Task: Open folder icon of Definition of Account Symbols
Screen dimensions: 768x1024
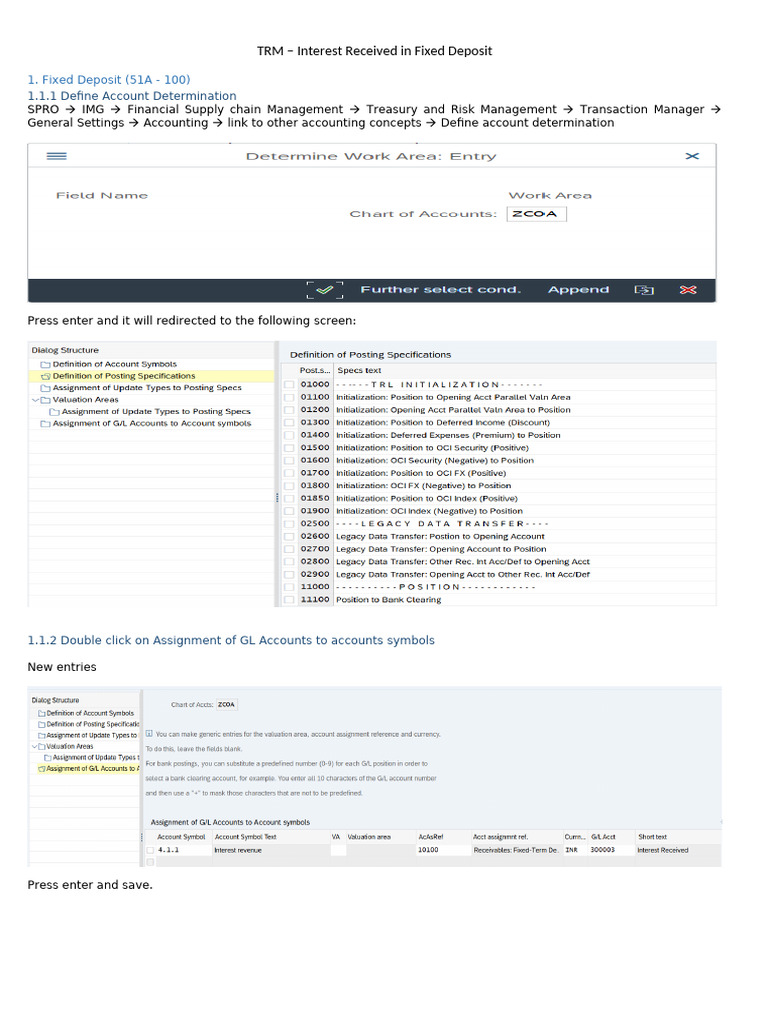Action: [x=45, y=364]
